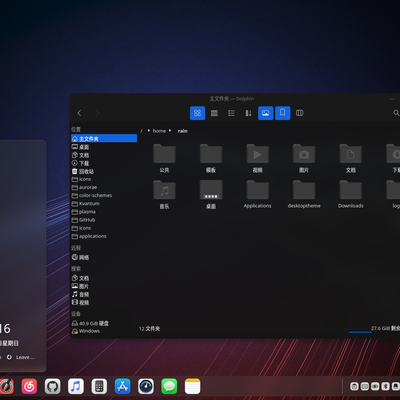Click the free space bar in status bar
Image resolution: width=400 pixels, height=400 pixels.
pyautogui.click(x=360, y=332)
